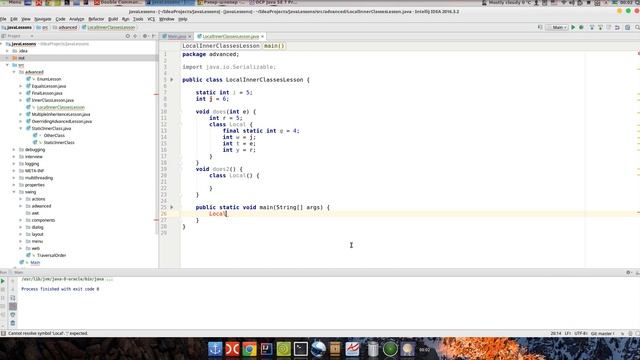Open the Analyze menu
Image resolution: width=640 pixels, height=360 pixels.
pyautogui.click(x=76, y=19)
